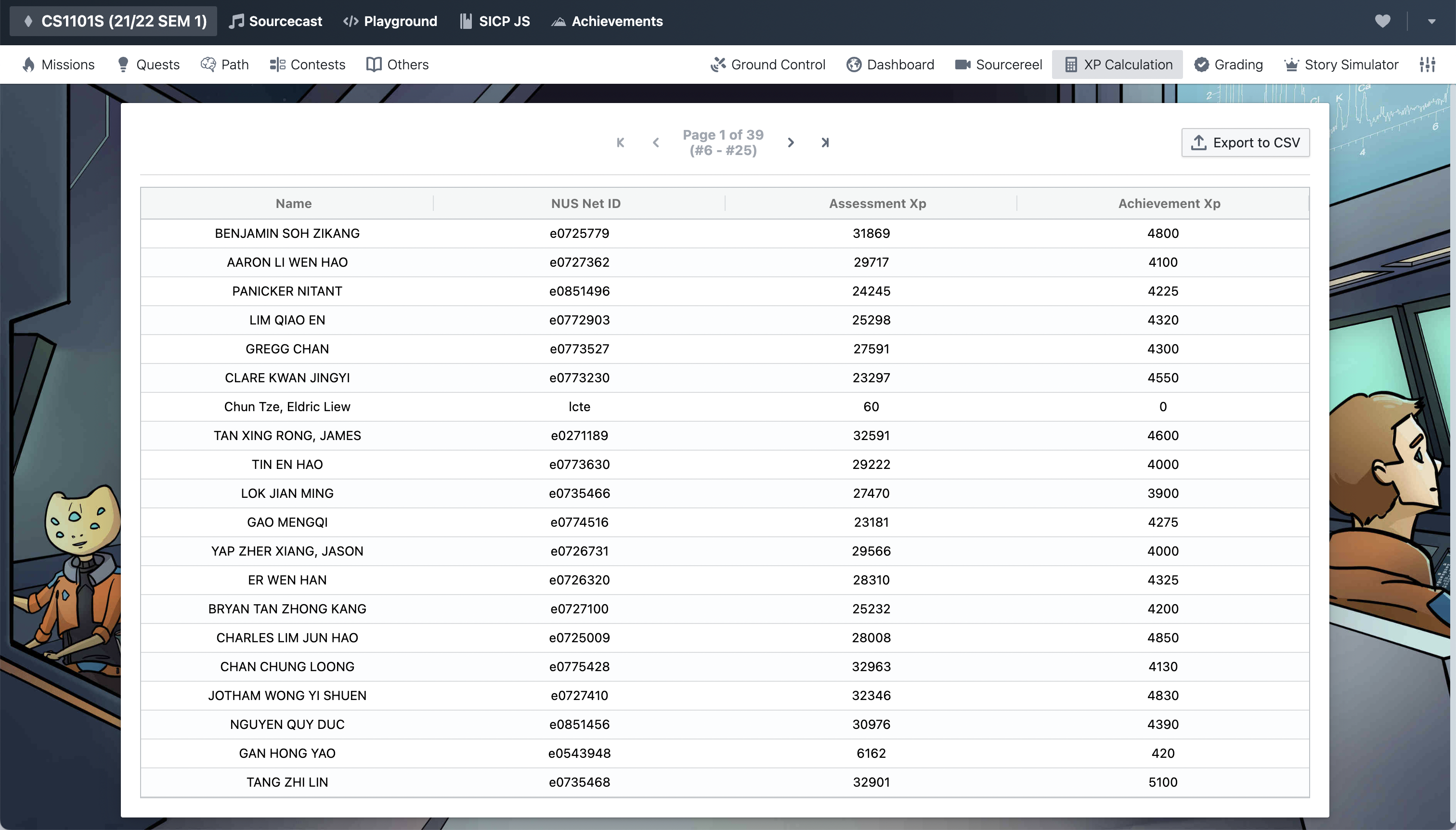1456x830 pixels.
Task: Open the Achievements page
Action: [x=607, y=21]
